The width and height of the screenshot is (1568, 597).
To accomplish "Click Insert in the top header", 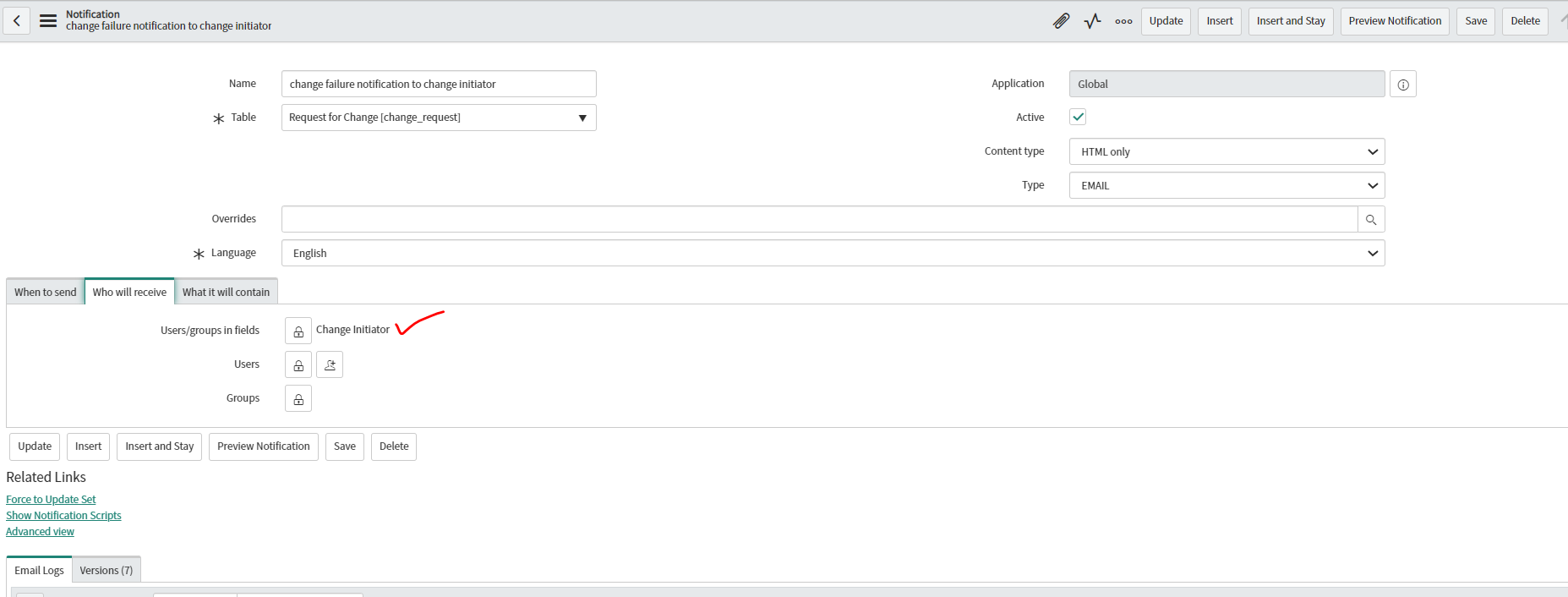I will click(1220, 21).
